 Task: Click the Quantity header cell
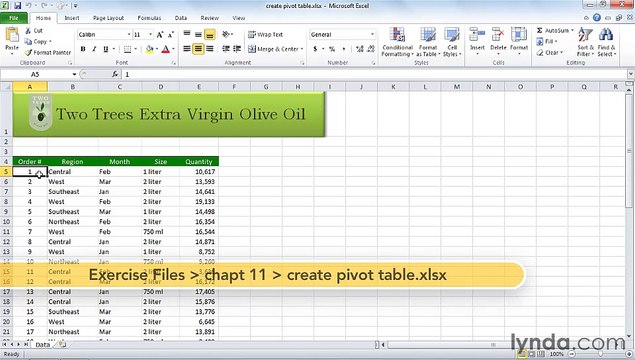[199, 162]
